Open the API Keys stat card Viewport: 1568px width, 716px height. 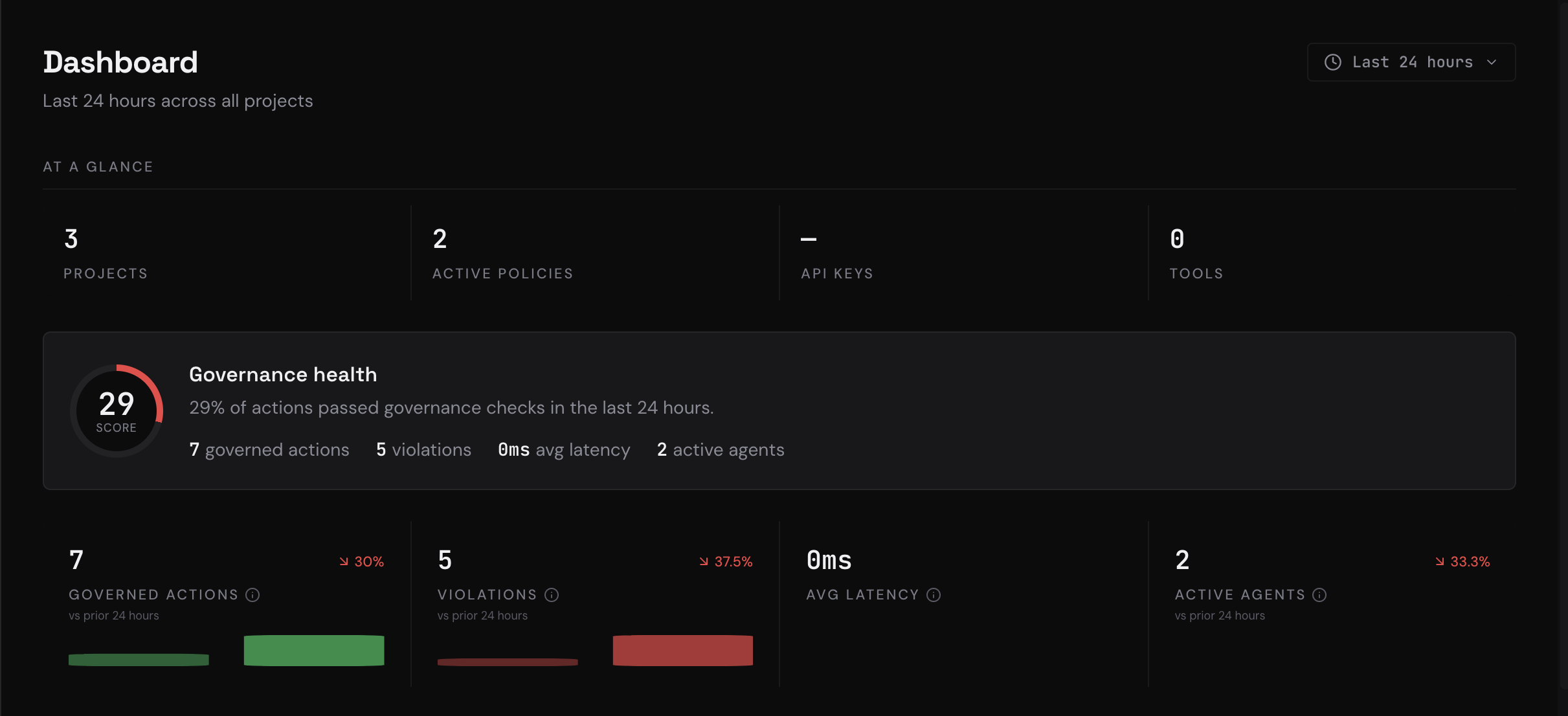(x=963, y=253)
